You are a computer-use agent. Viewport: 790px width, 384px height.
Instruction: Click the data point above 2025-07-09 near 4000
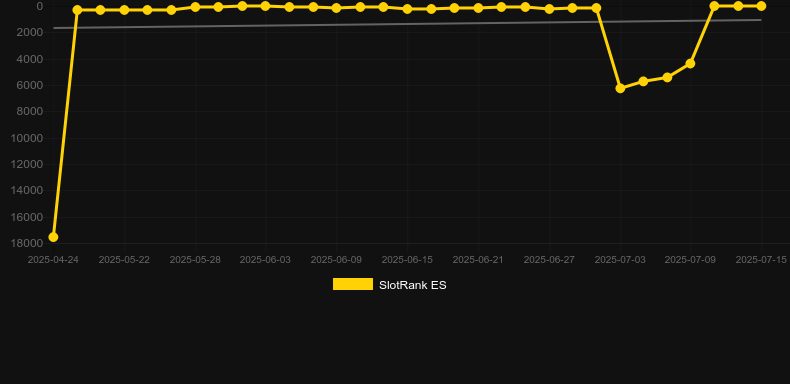690,63
